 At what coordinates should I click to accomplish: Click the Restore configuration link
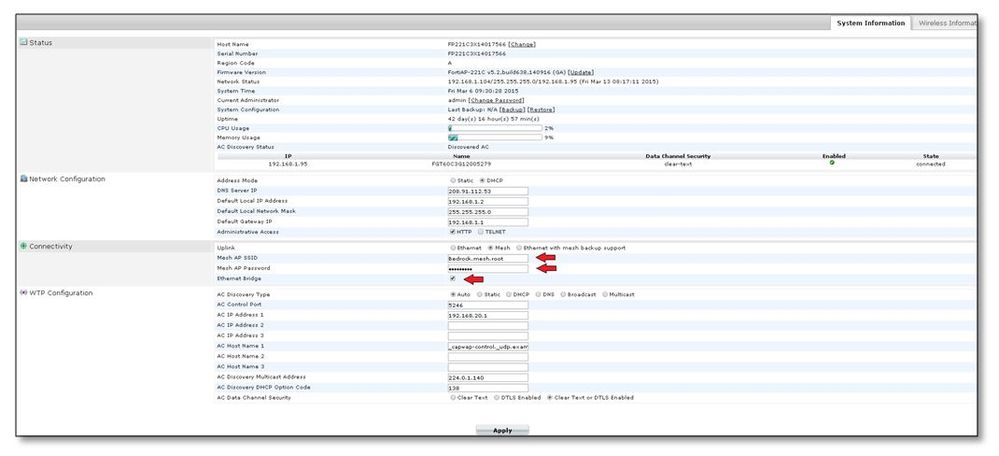tap(541, 110)
